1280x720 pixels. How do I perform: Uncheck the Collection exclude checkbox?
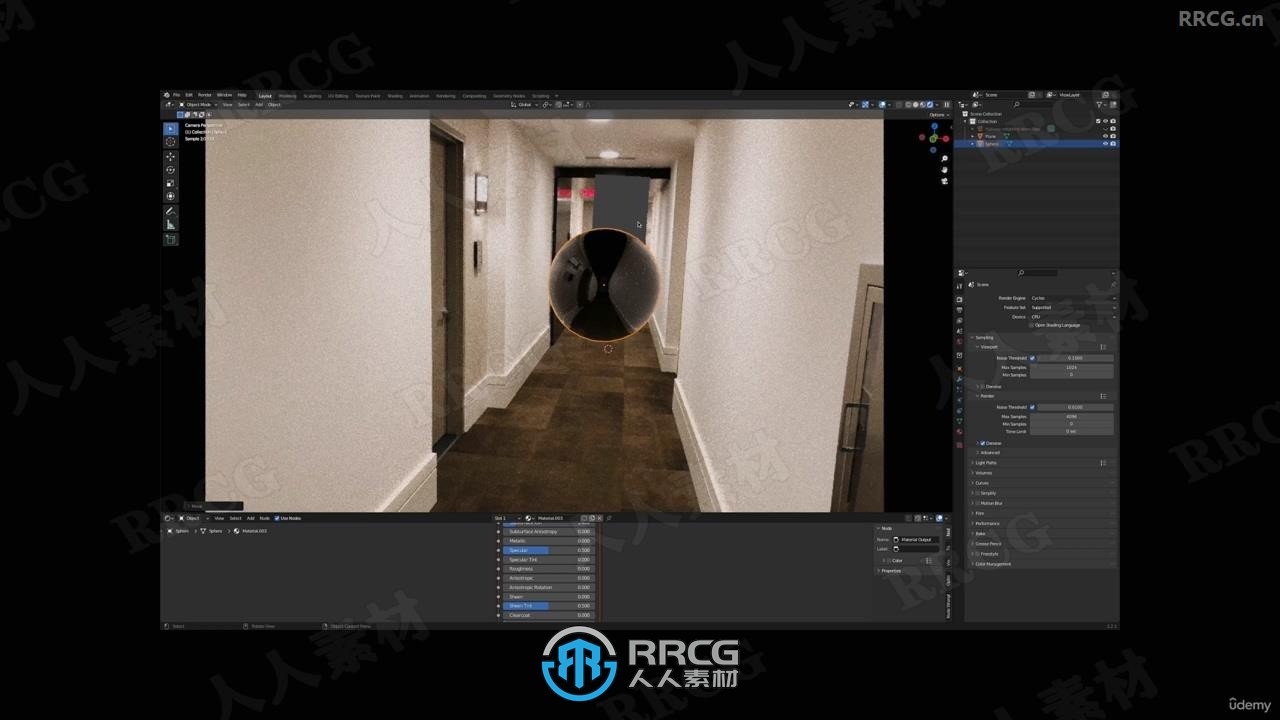click(1098, 121)
